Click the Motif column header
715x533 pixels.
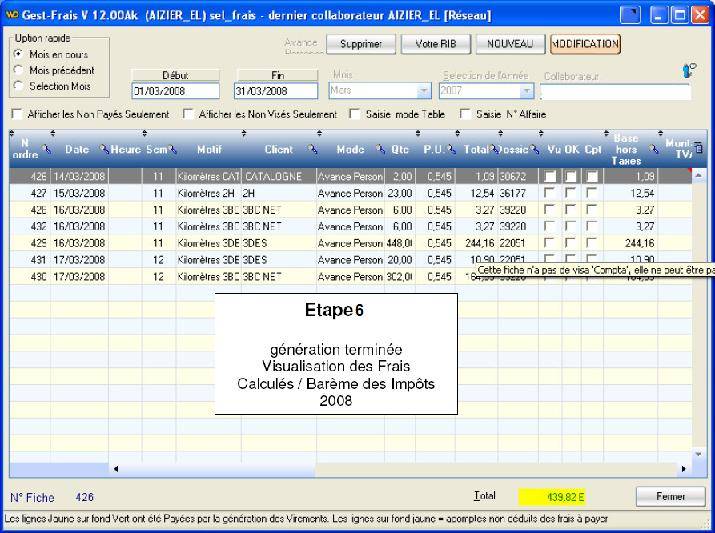click(209, 149)
